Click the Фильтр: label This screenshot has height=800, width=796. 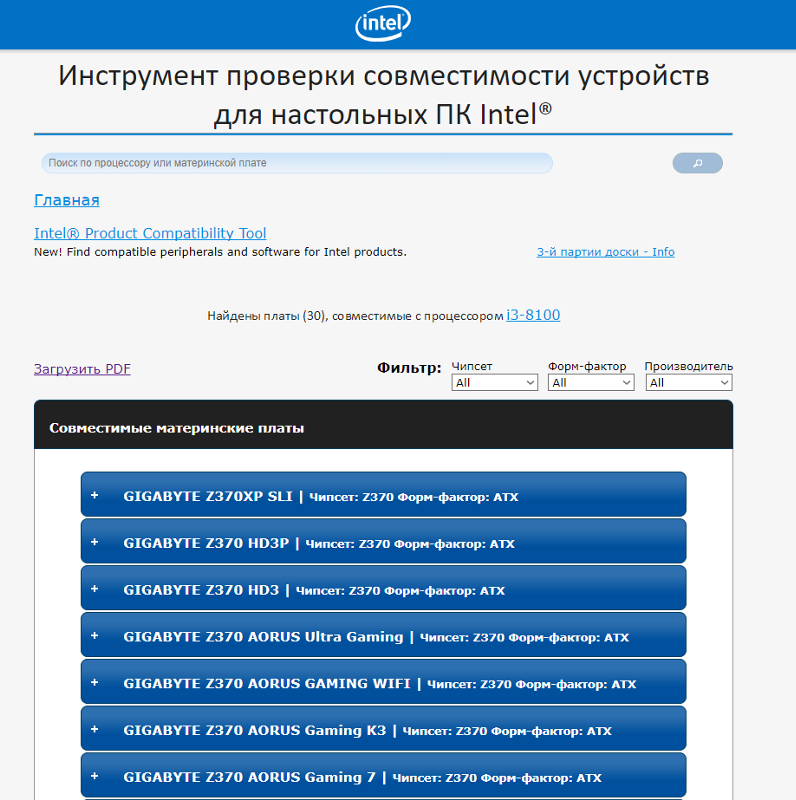(x=409, y=368)
